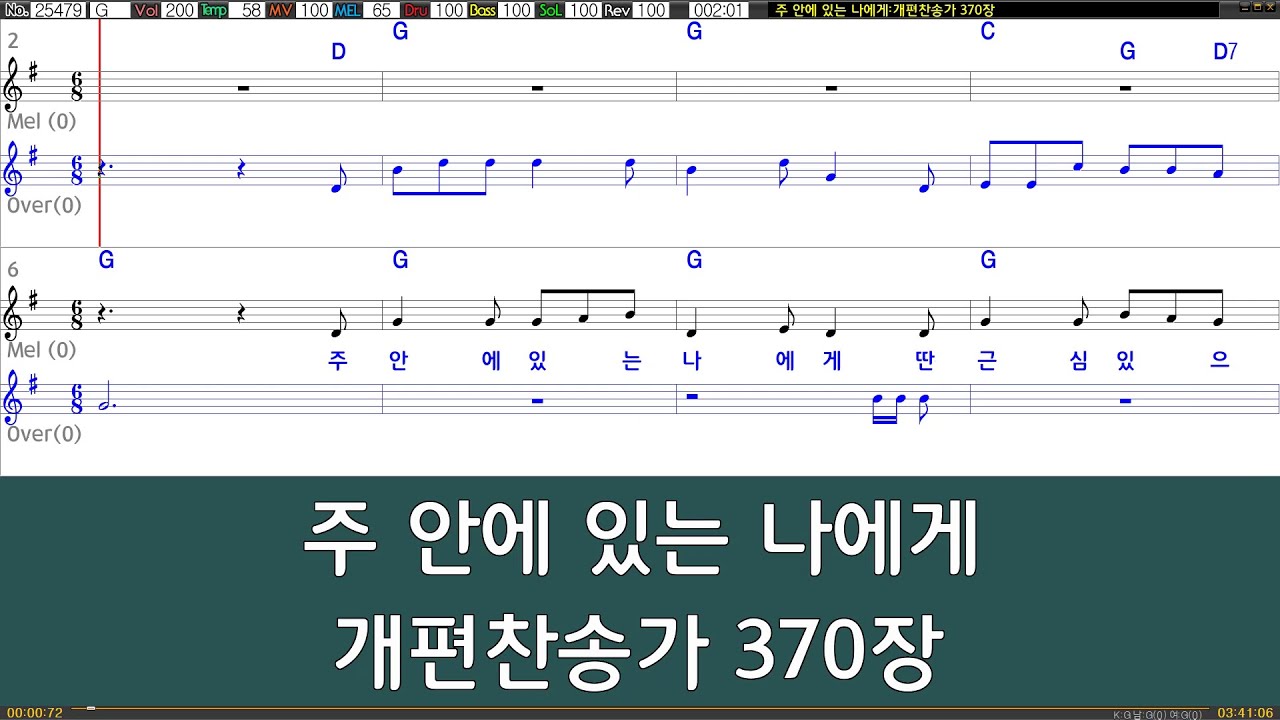Viewport: 1280px width, 720px height.
Task: Click the key value G in top bar
Action: coord(110,10)
